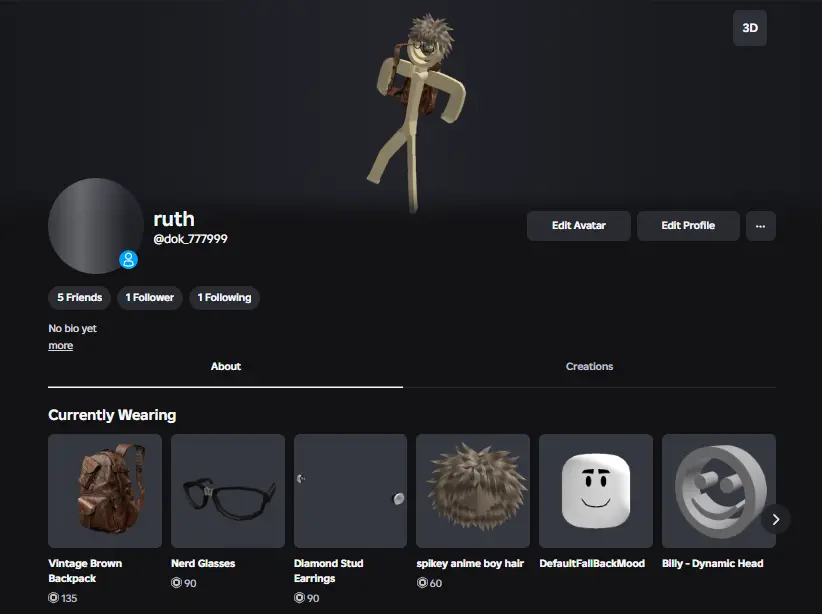Show next Currently Wearing items with arrow
Image resolution: width=822 pixels, height=614 pixels.
coord(775,519)
